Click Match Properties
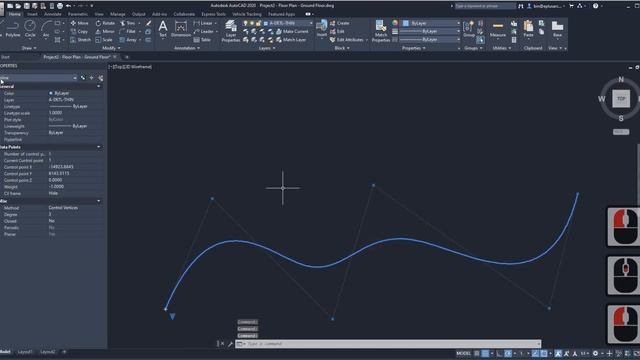 coord(381,31)
